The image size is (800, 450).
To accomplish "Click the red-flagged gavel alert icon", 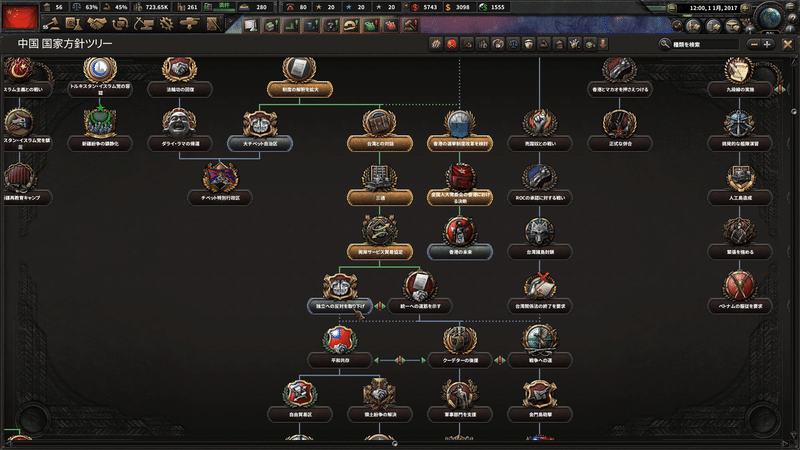I will [411, 25].
